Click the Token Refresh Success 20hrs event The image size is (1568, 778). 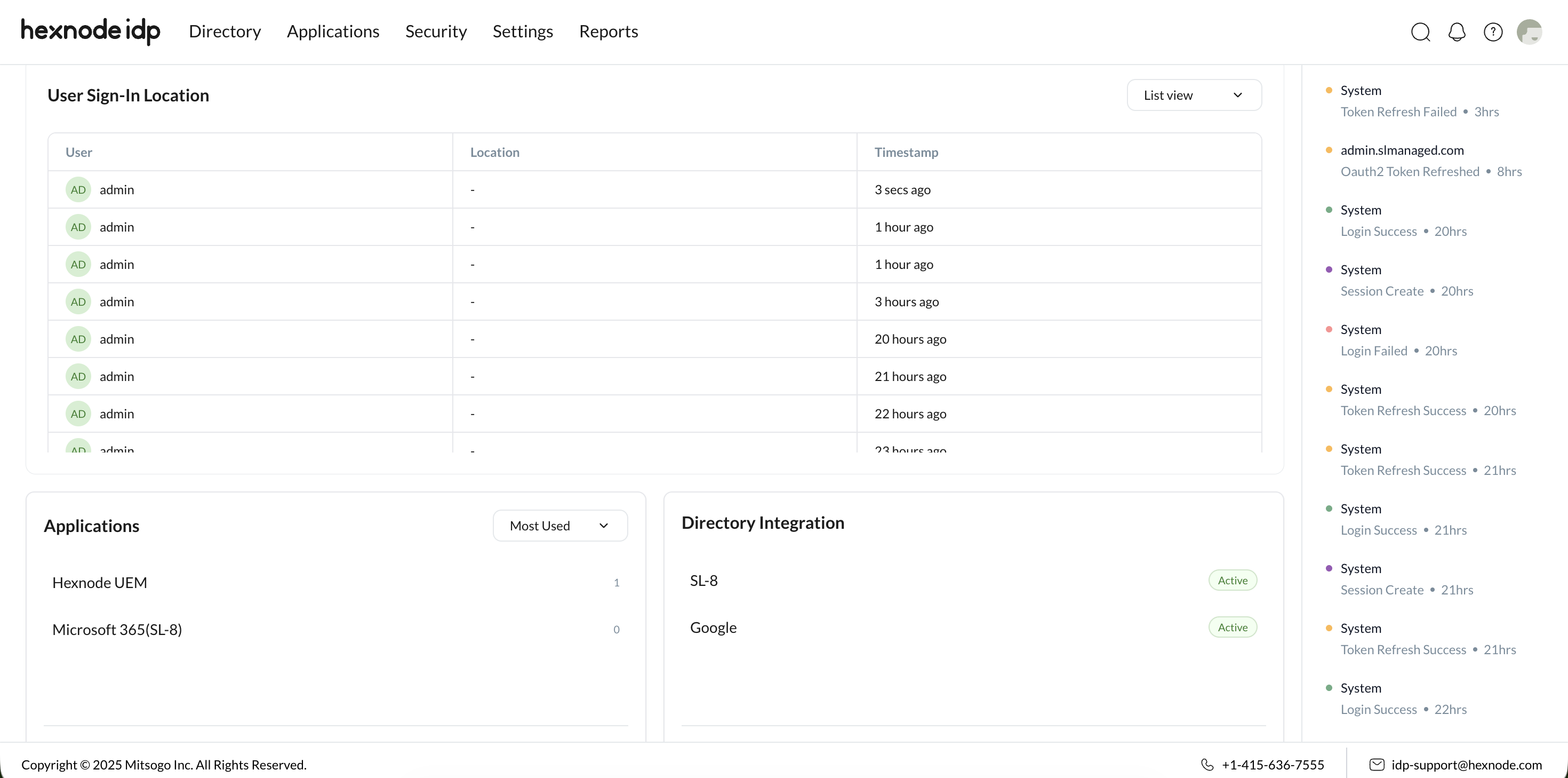1428,410
